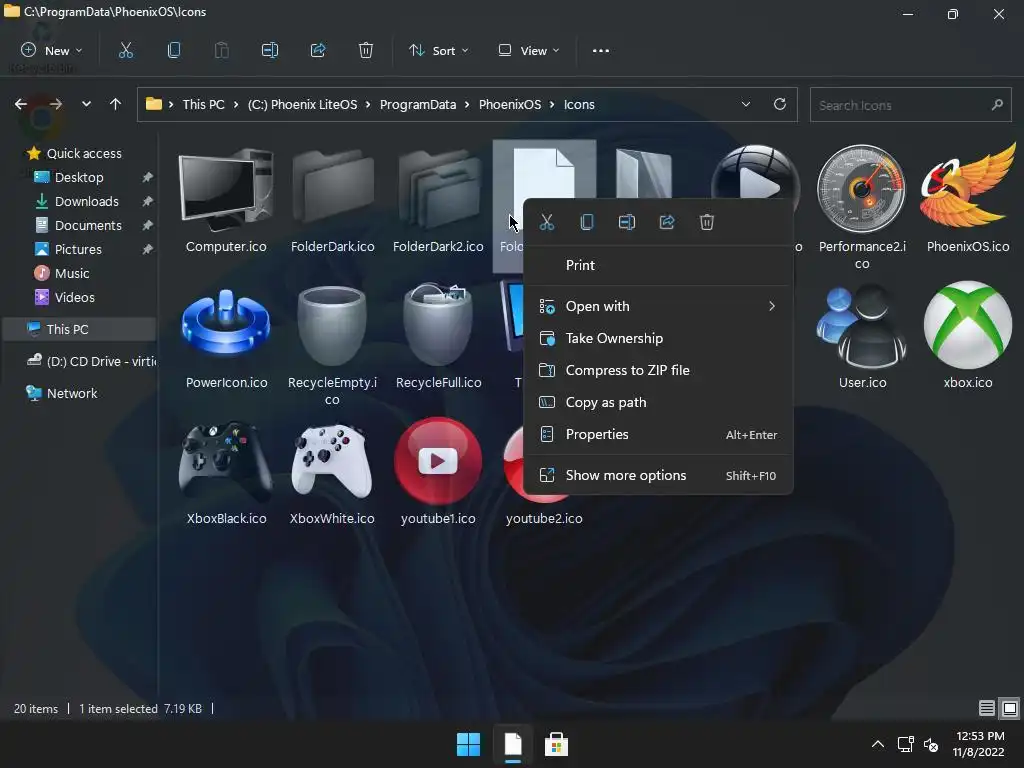This screenshot has width=1024, height=768.
Task: Click the Cut icon in the context menu
Action: click(x=547, y=222)
